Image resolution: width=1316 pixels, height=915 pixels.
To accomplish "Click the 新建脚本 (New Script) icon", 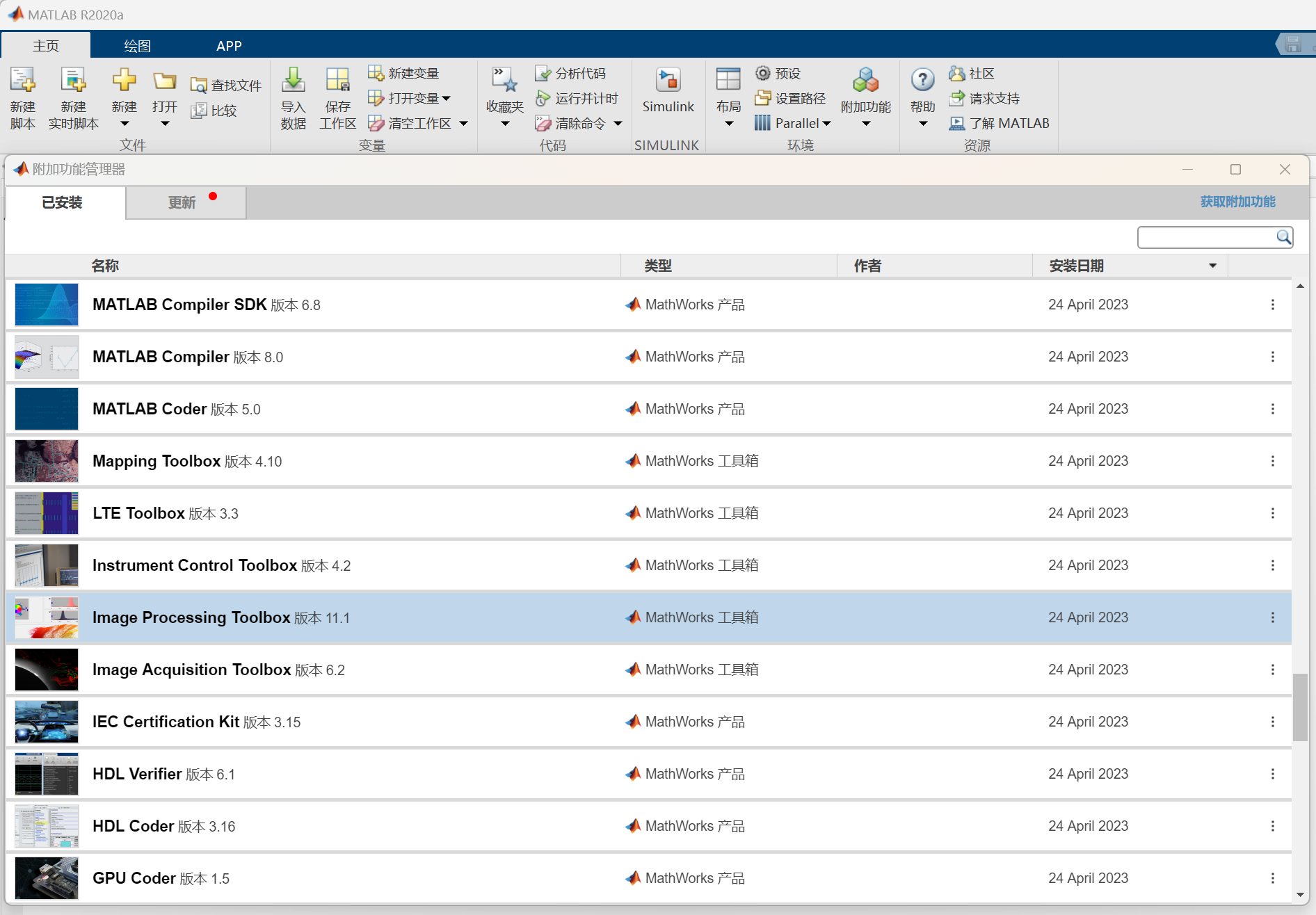I will [x=22, y=81].
